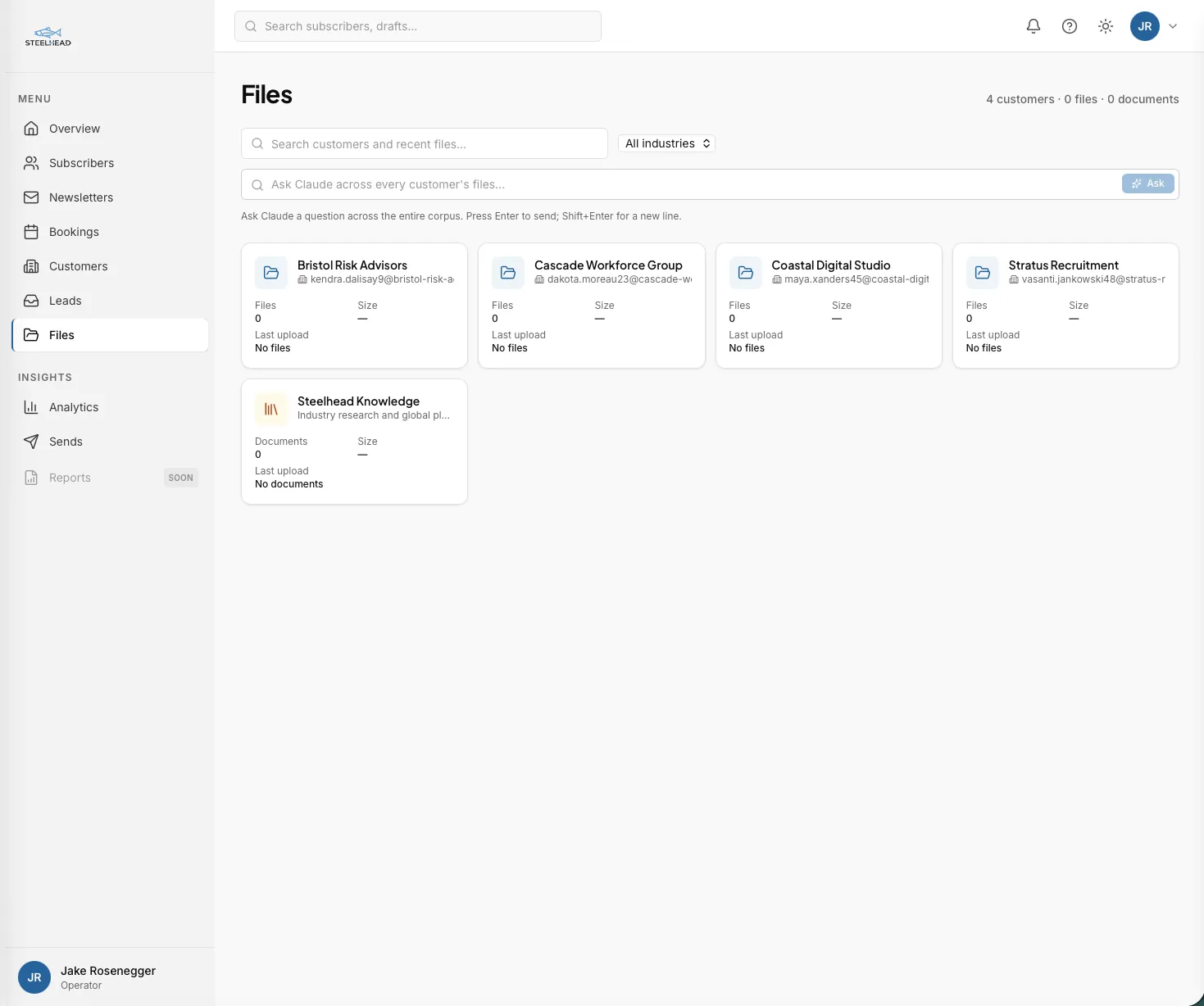The height and width of the screenshot is (1006, 1204).
Task: Click the SOON badge next to Reports
Action: tap(181, 478)
